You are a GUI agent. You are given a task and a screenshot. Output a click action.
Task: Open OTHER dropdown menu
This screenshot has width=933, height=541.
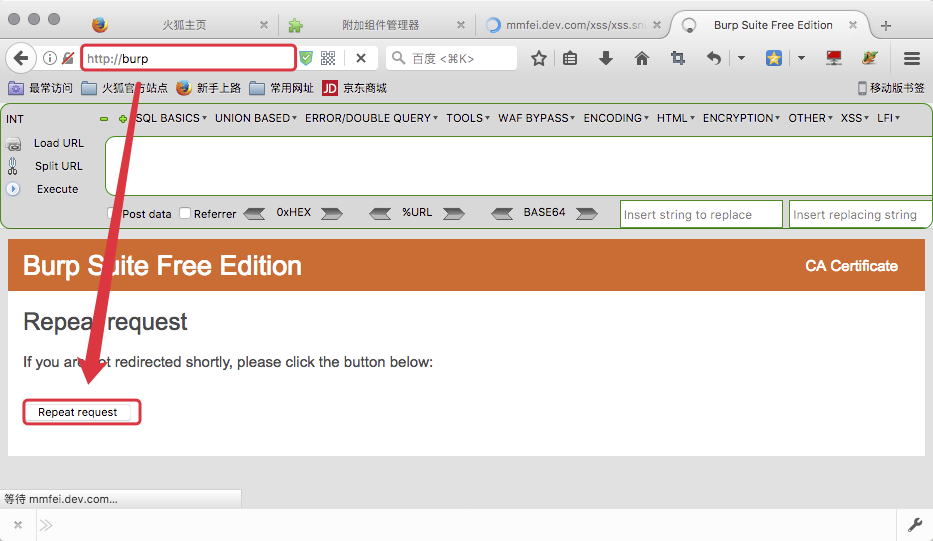(x=810, y=118)
